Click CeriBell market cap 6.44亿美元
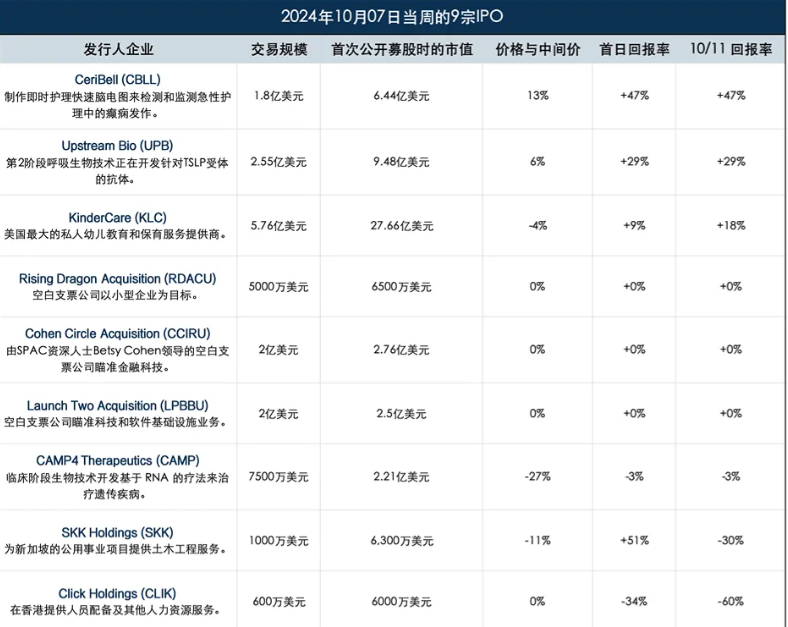The width and height of the screenshot is (788, 627). click(x=401, y=95)
